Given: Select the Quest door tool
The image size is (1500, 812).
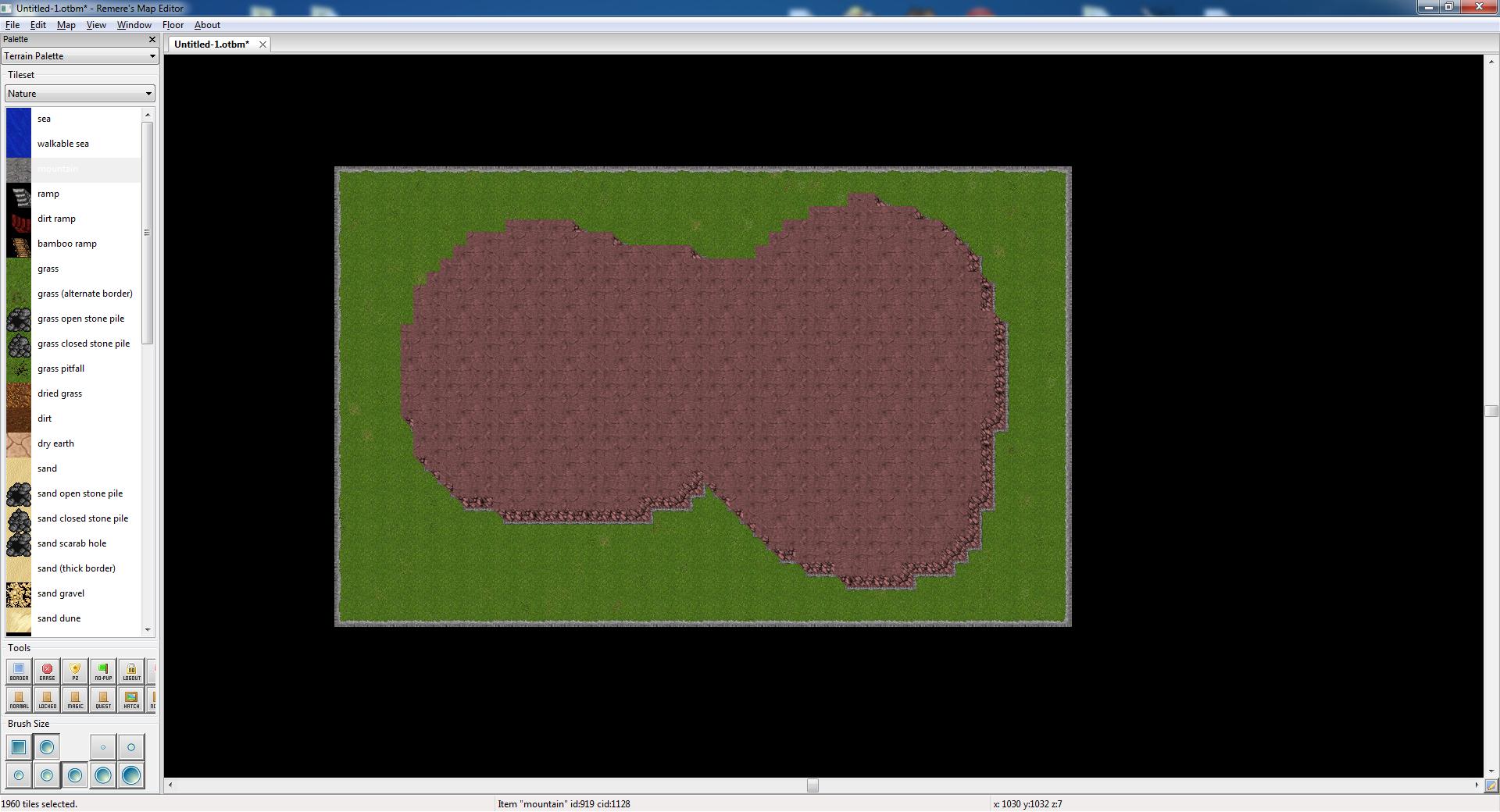Looking at the screenshot, I should point(103,700).
